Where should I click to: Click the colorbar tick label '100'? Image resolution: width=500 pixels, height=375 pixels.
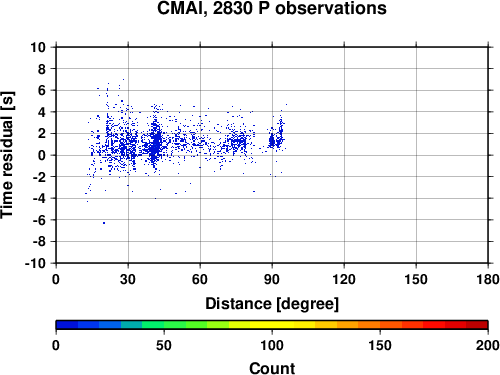coord(272,345)
